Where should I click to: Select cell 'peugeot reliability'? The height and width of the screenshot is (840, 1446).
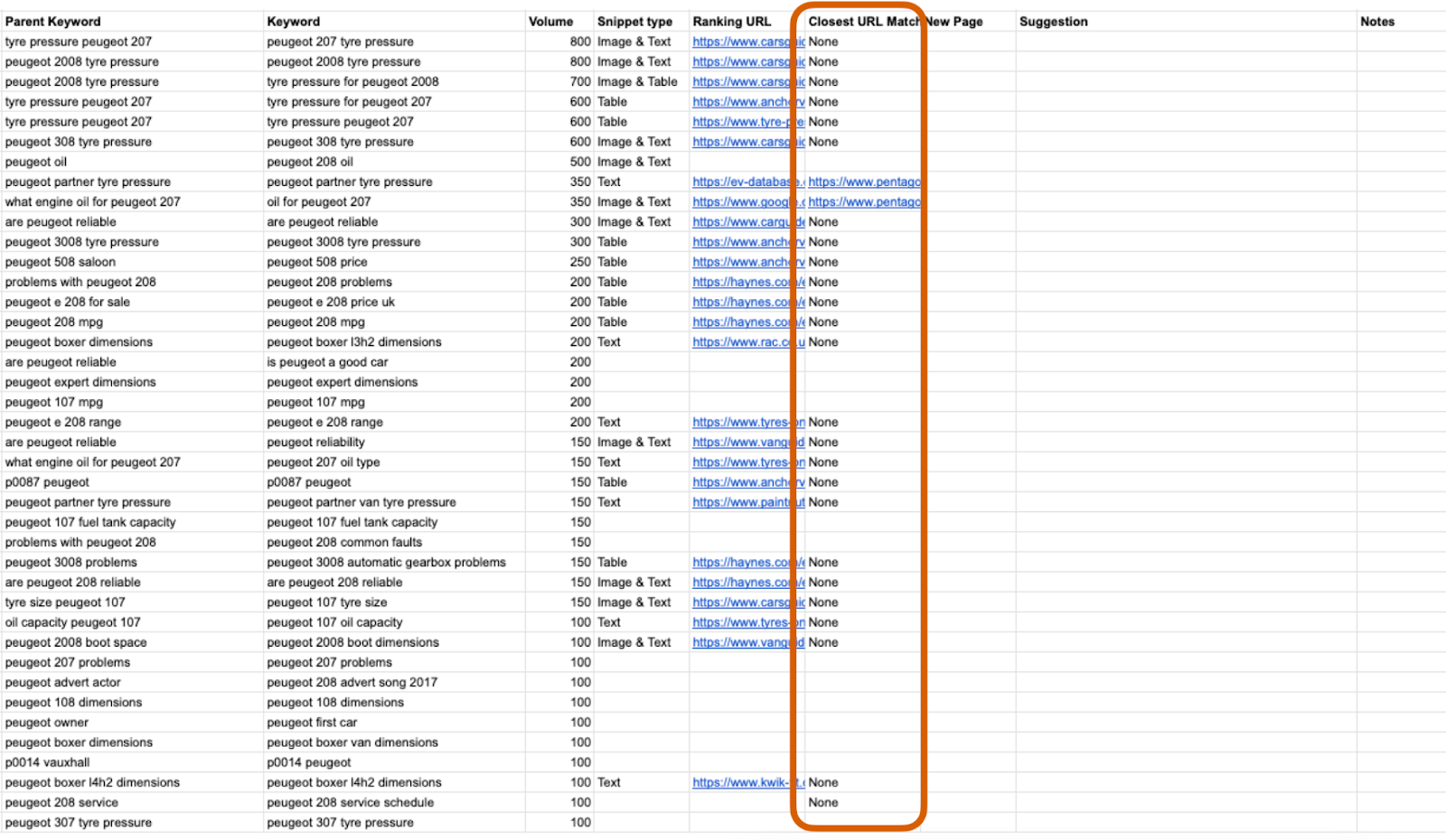coord(315,442)
